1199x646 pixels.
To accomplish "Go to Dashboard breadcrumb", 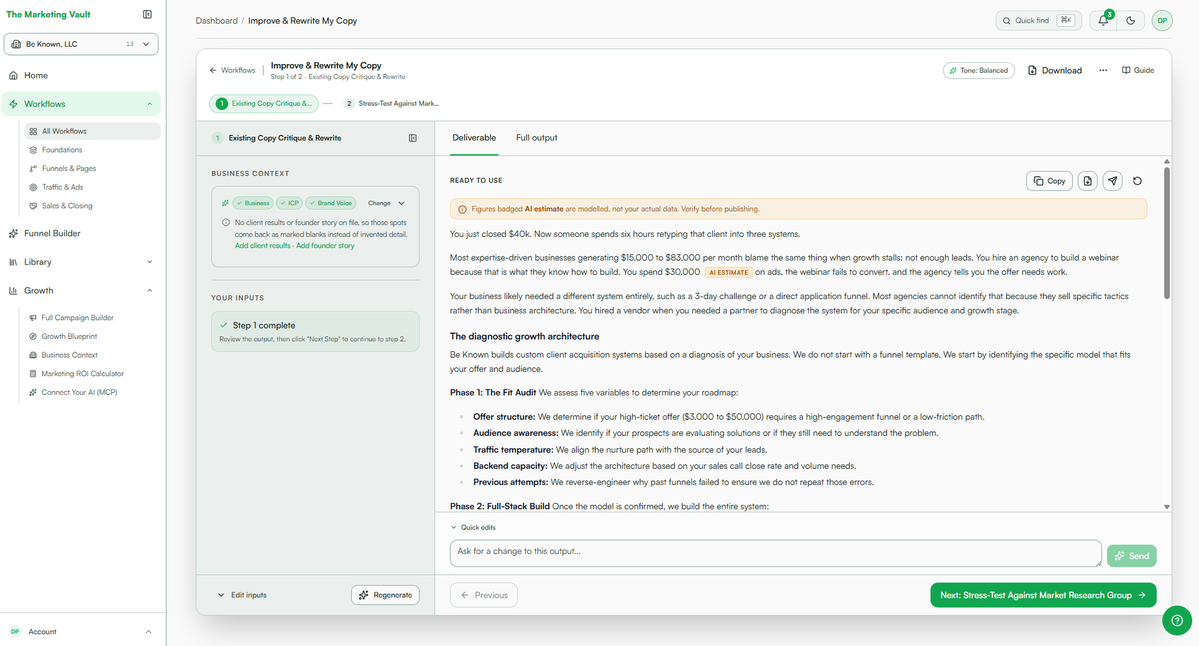I will (x=216, y=21).
